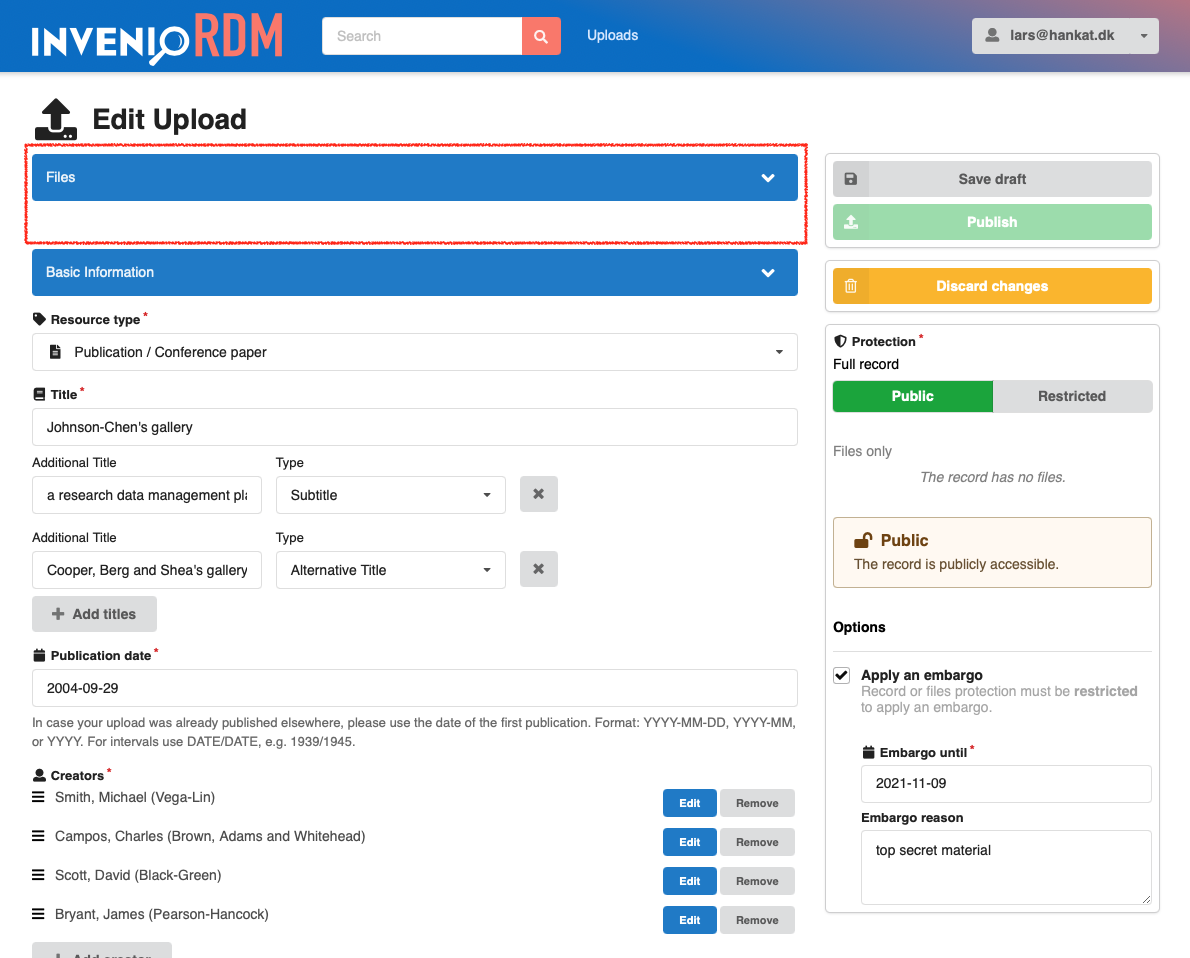Click the search magnifier icon
1190x958 pixels.
pos(541,36)
